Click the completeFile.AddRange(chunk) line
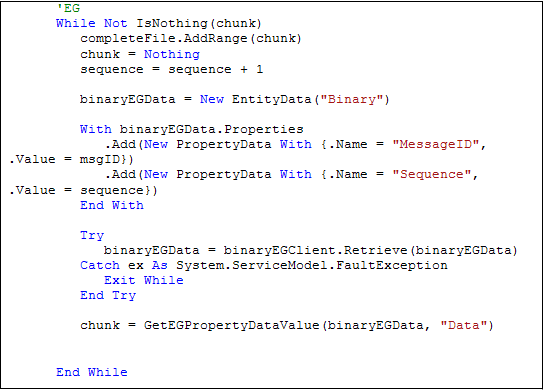The width and height of the screenshot is (543, 390). click(191, 38)
